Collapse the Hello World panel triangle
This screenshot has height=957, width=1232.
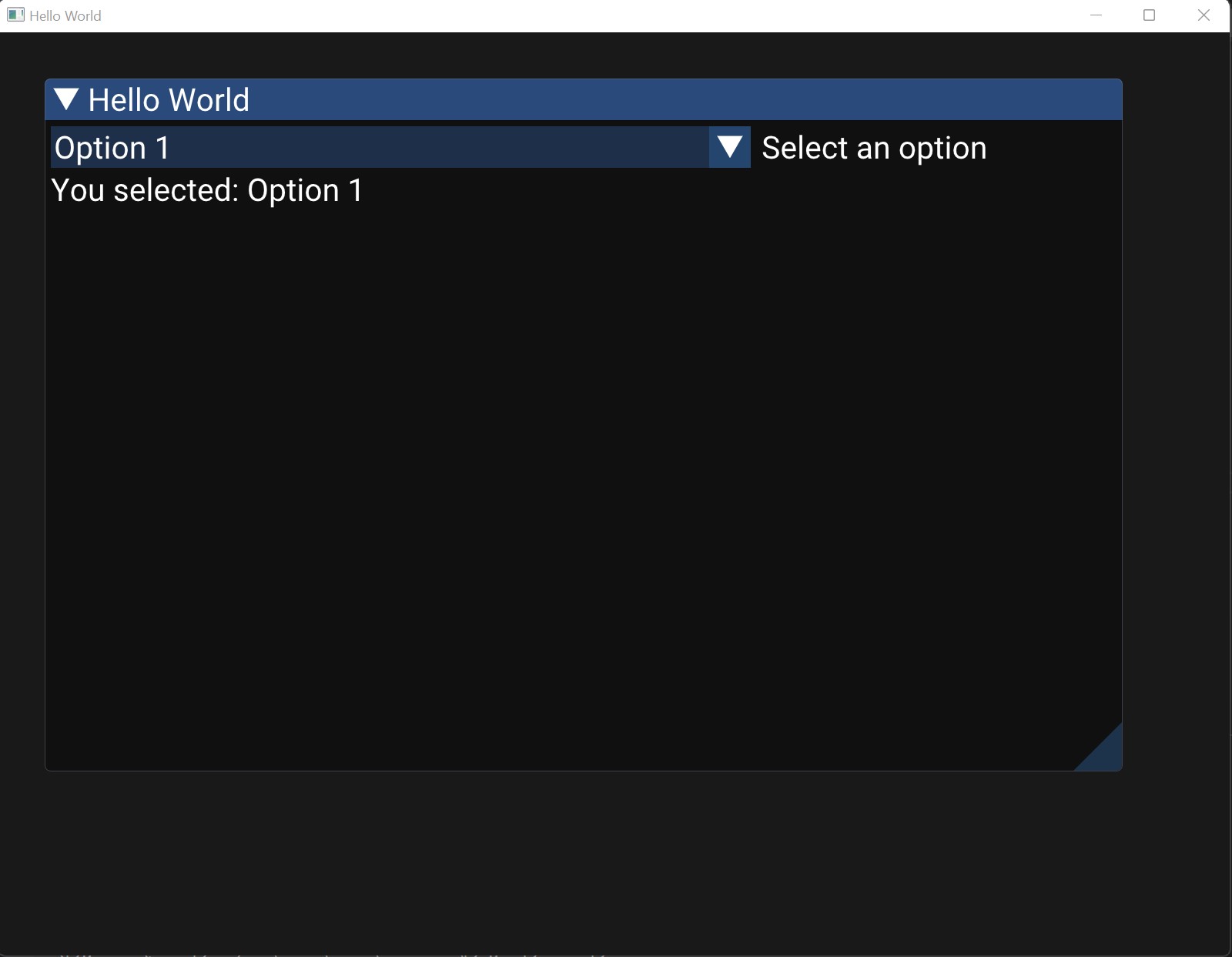(67, 99)
